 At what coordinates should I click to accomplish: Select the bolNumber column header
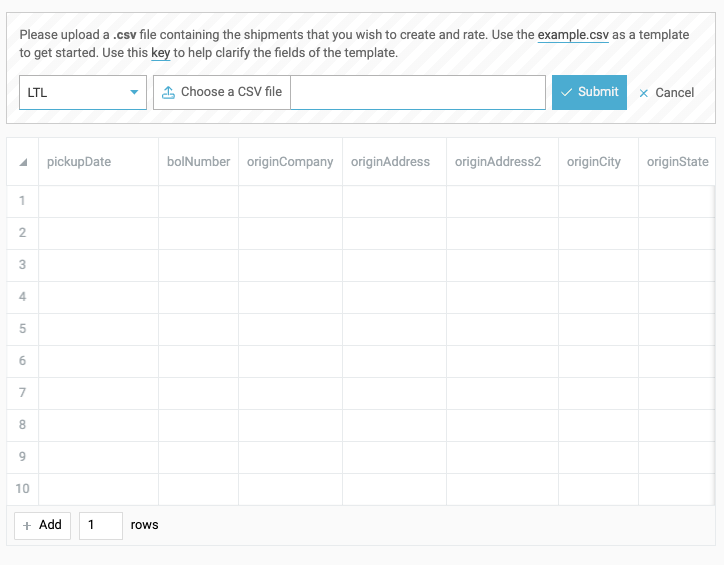(198, 162)
